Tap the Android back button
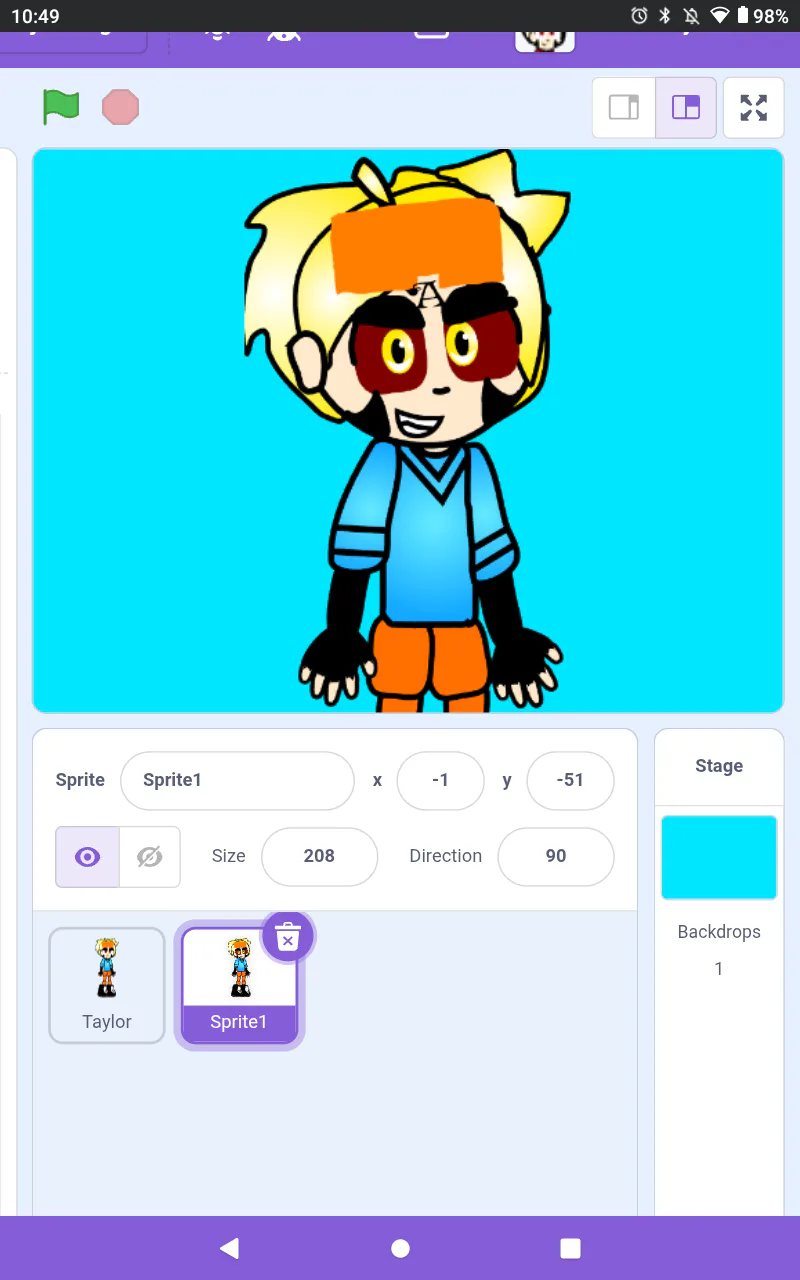This screenshot has height=1280, width=800. pos(229,1247)
